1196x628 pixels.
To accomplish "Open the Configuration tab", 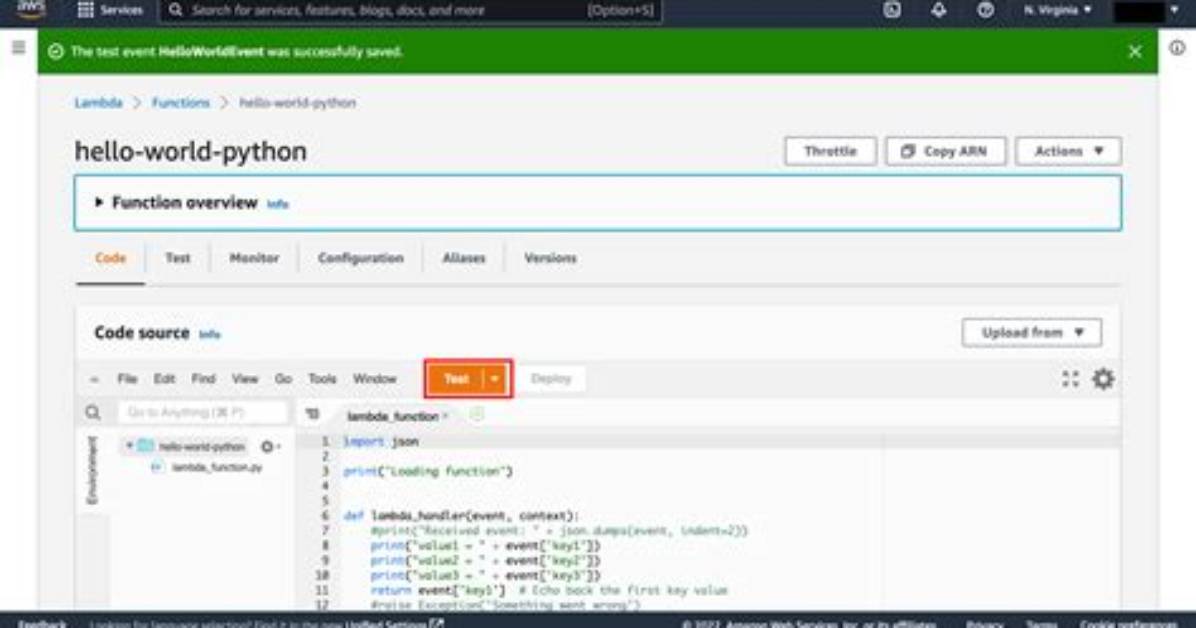I will point(361,258).
